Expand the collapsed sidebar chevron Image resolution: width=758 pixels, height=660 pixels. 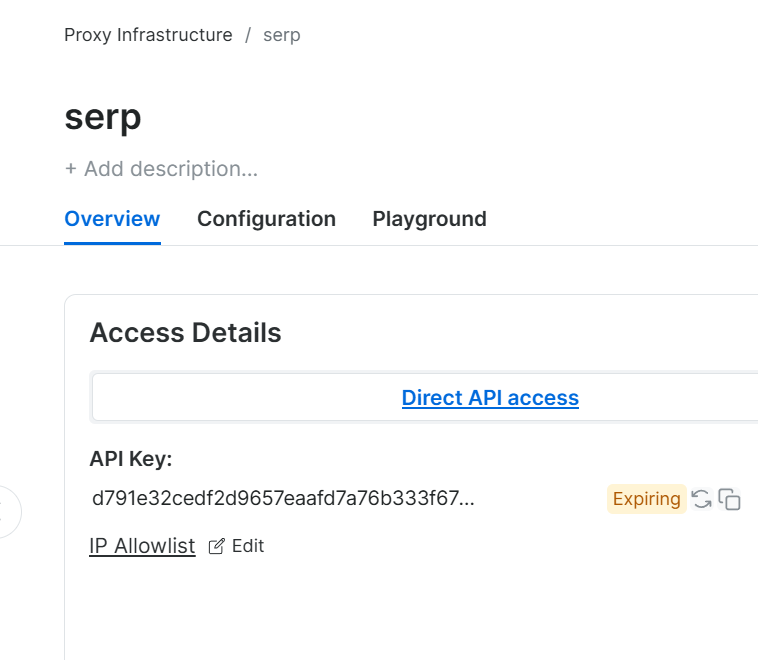coord(4,512)
